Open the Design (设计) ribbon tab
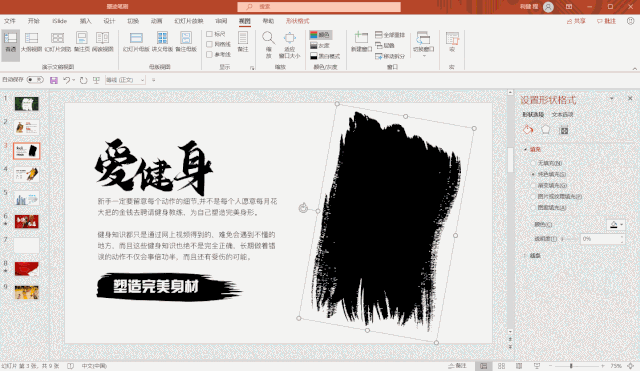640x371 pixels. pyautogui.click(x=109, y=21)
